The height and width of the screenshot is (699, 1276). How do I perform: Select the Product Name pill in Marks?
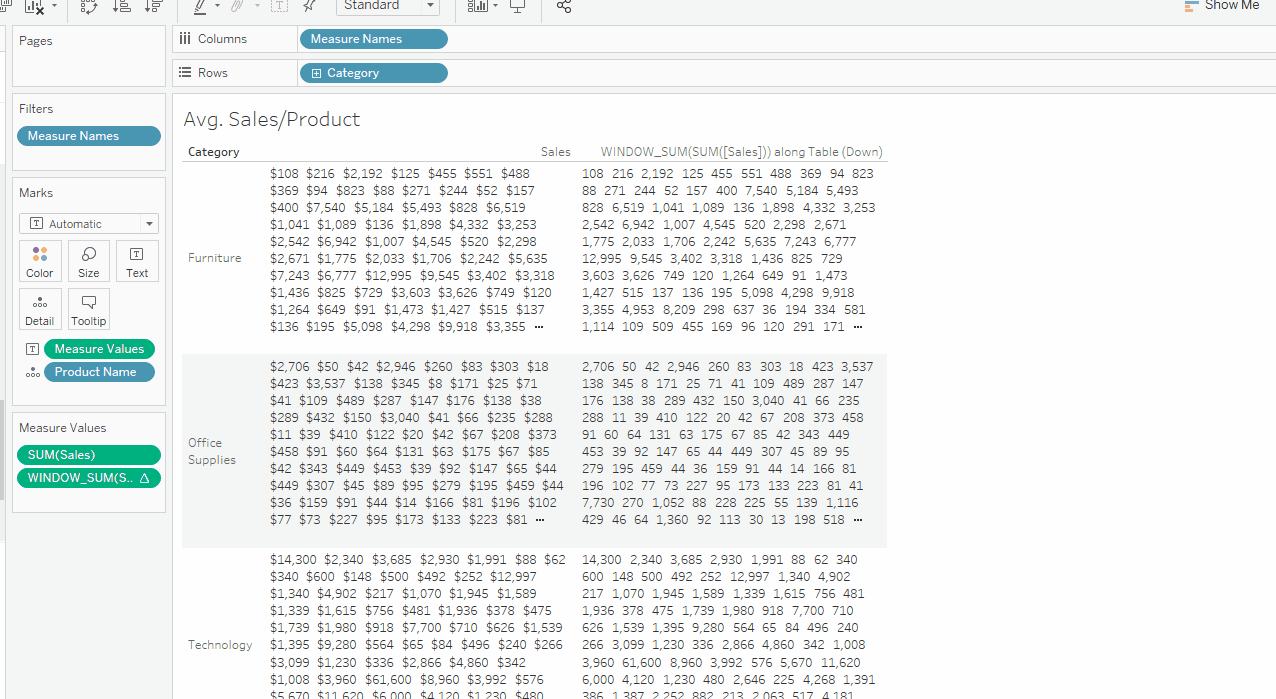(99, 372)
